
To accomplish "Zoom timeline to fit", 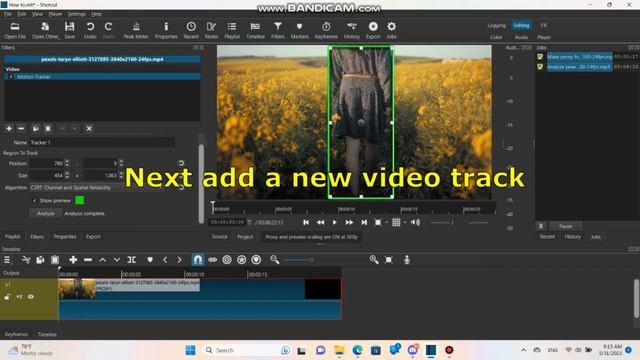I will click(389, 260).
